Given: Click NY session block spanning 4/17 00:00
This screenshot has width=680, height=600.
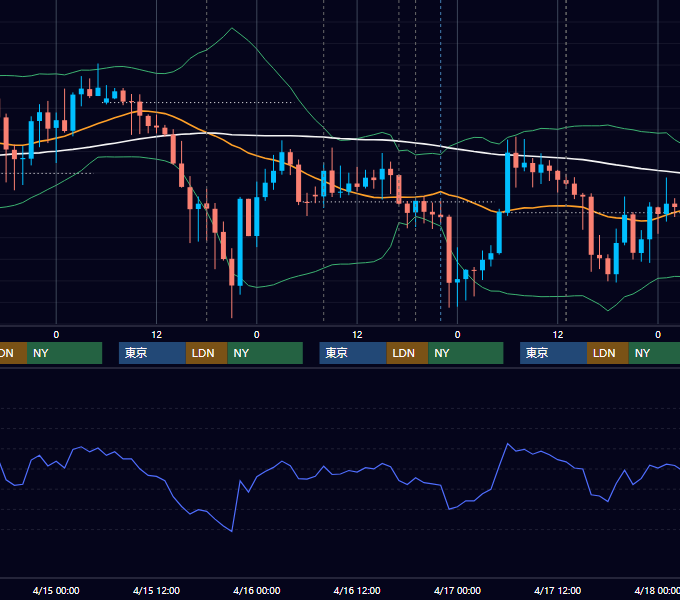Looking at the screenshot, I should pyautogui.click(x=466, y=353).
